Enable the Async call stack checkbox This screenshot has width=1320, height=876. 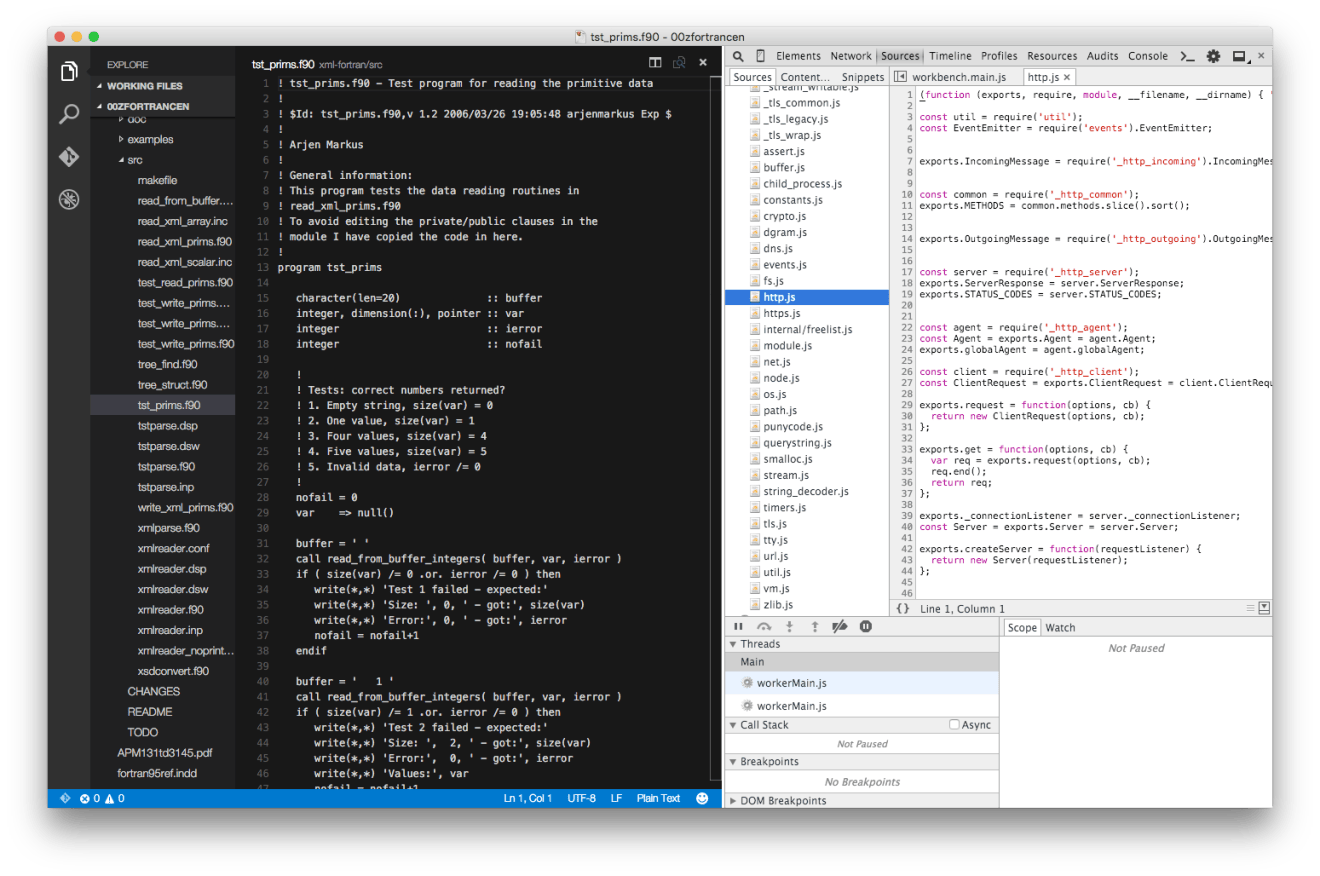point(954,725)
